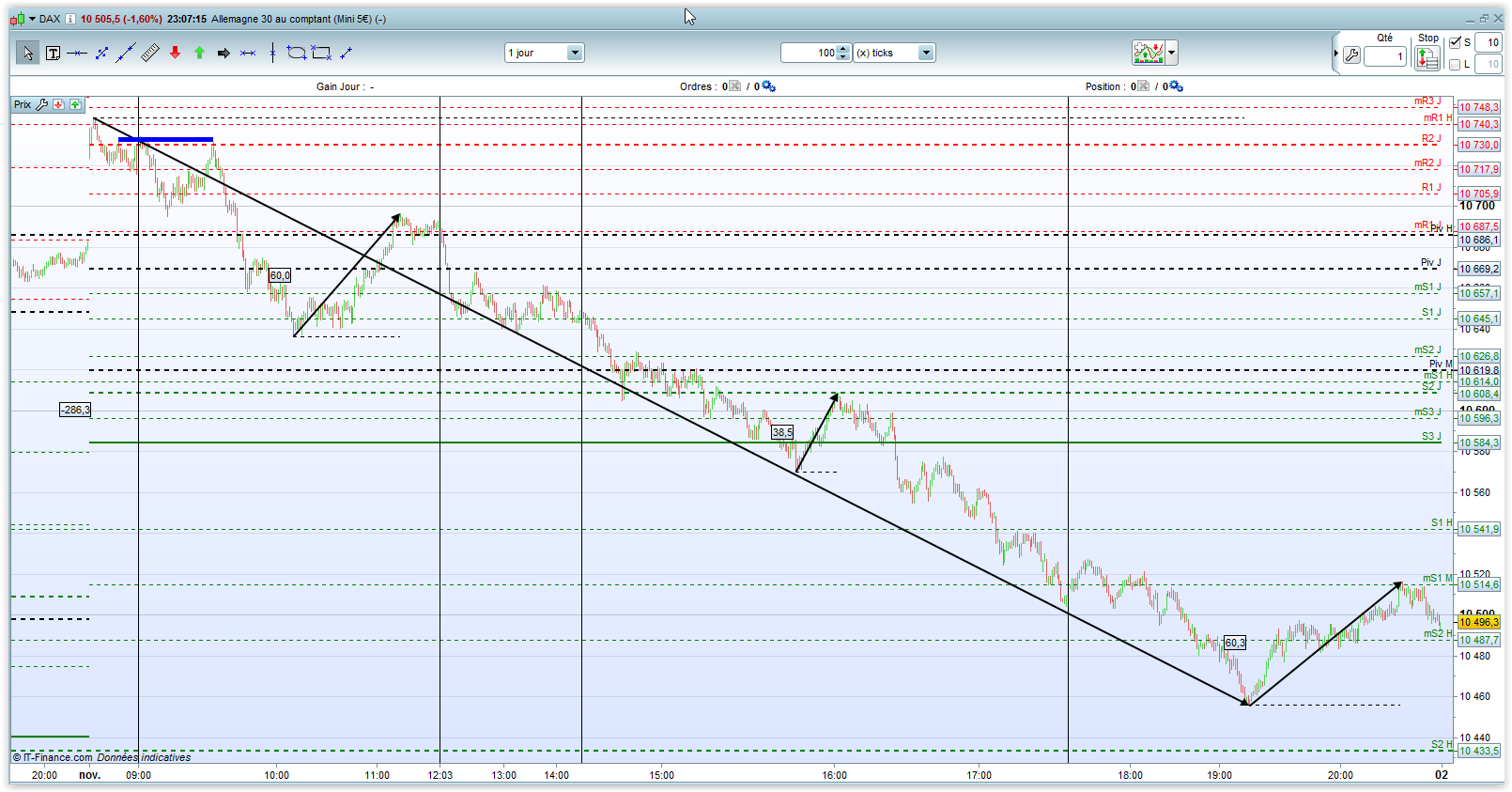
Task: Click the 10 730,0 price label
Action: (1479, 145)
